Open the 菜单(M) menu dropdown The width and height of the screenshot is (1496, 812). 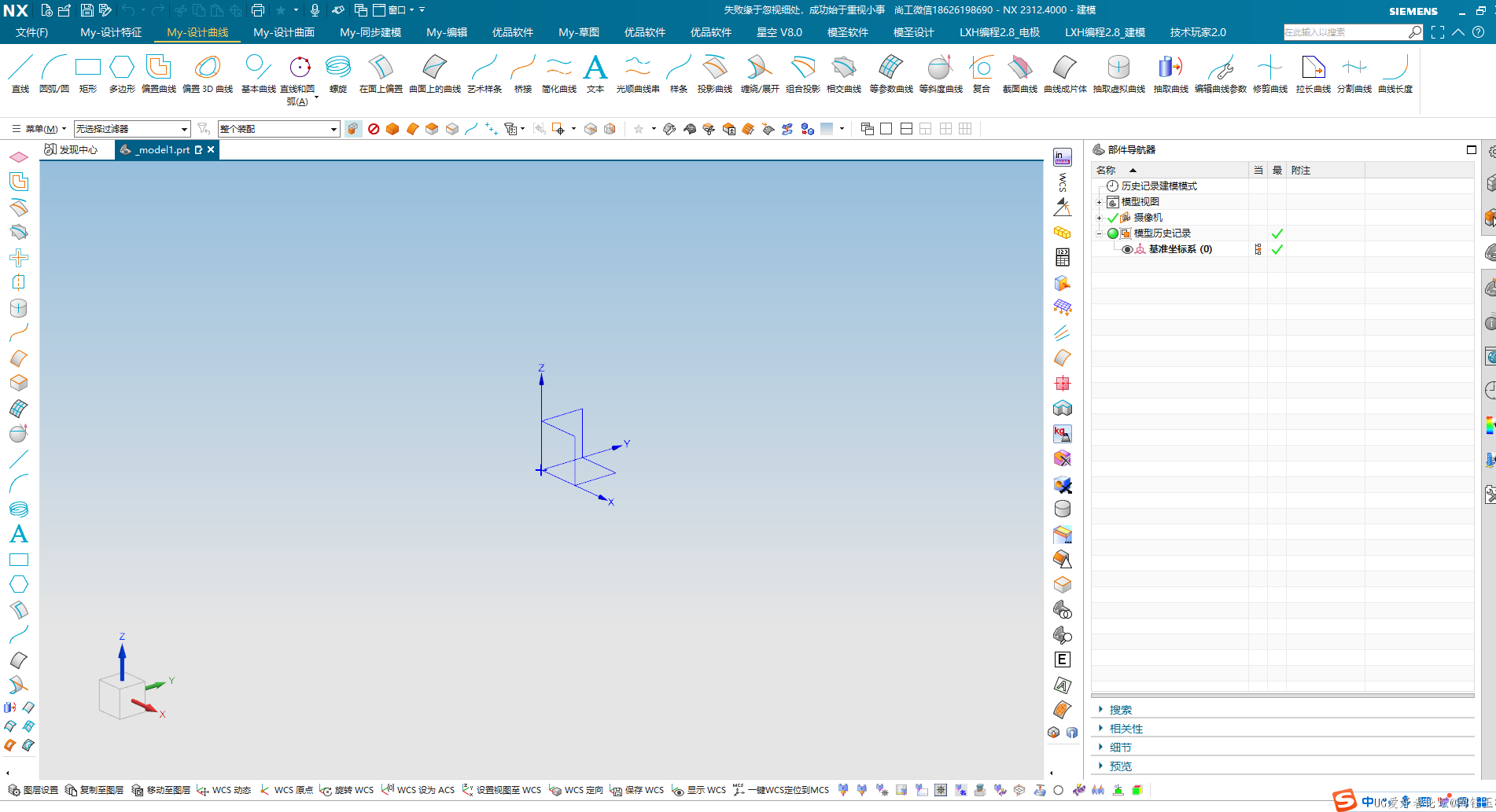click(39, 129)
